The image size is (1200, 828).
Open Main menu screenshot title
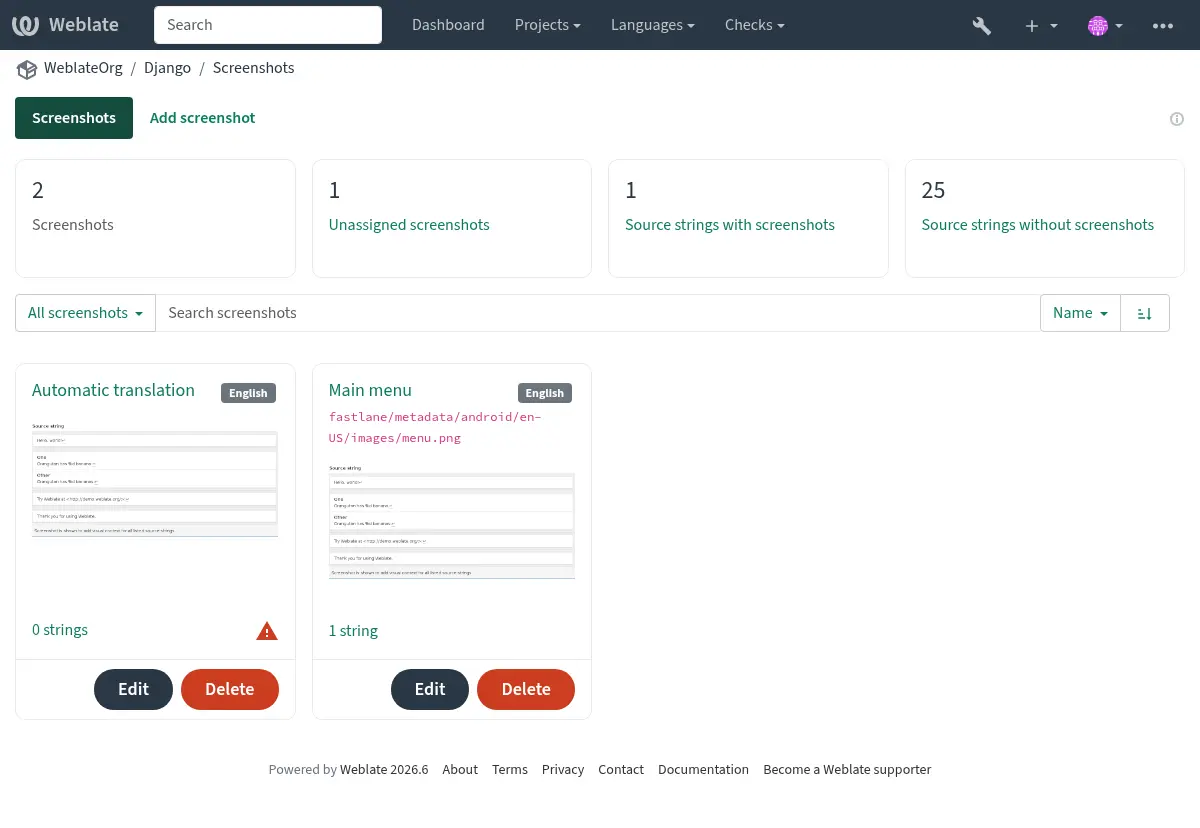point(370,390)
